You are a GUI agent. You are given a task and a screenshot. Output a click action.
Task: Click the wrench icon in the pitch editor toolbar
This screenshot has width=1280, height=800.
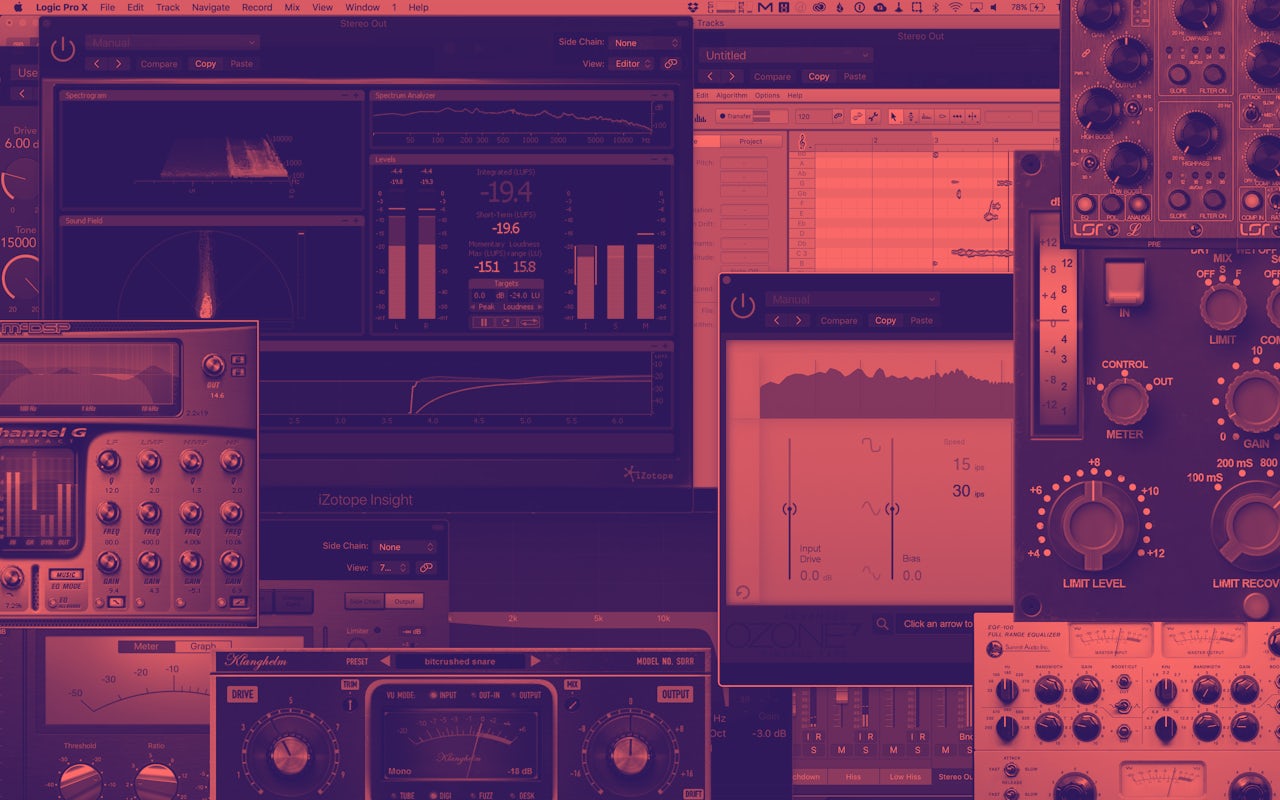[873, 116]
